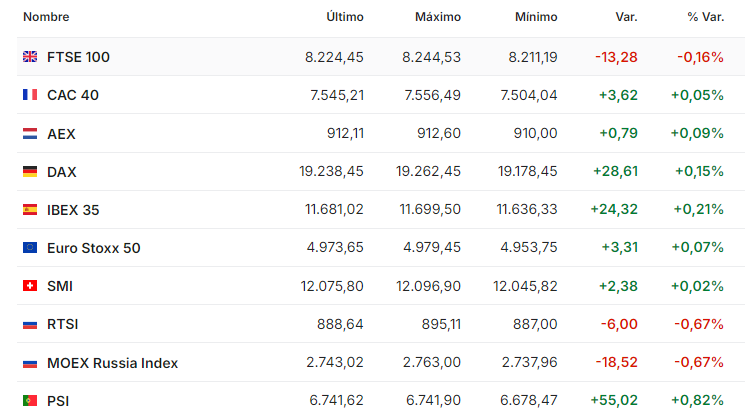Click the Swiss flag icon beside SMI

(x=30, y=285)
